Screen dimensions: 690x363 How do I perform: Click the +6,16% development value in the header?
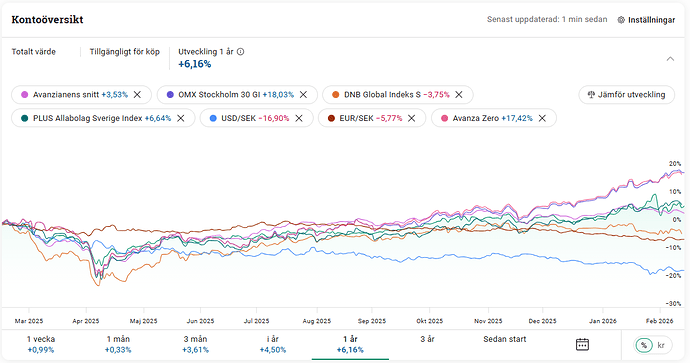[195, 64]
